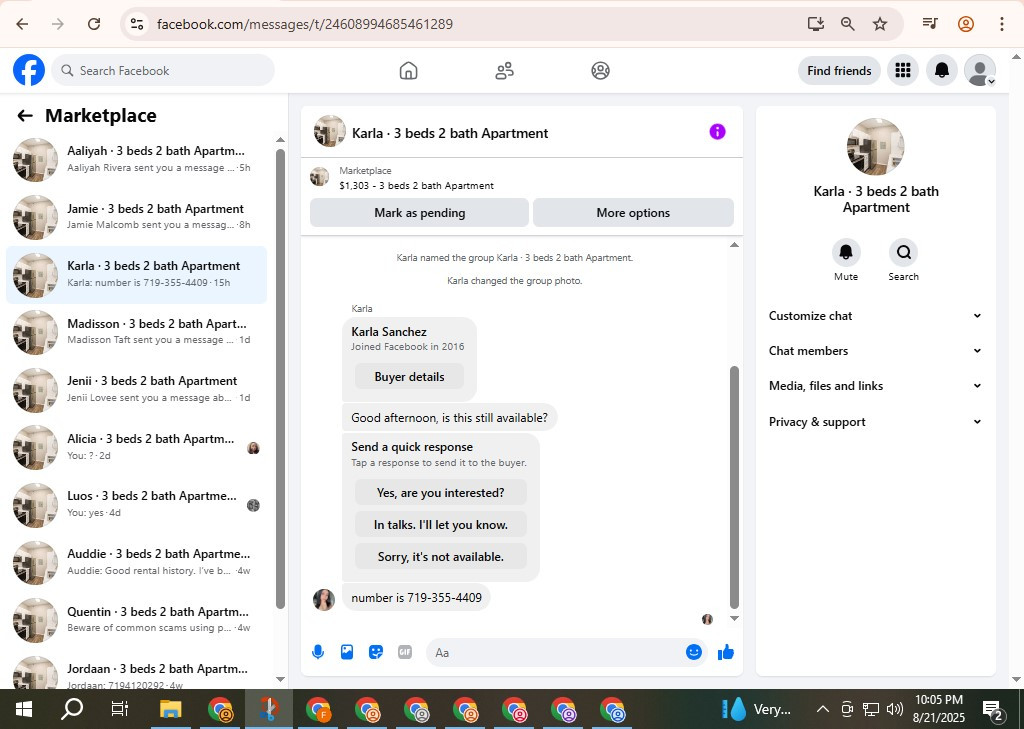
Task: Click the install app icon in address bar
Action: coord(816,24)
